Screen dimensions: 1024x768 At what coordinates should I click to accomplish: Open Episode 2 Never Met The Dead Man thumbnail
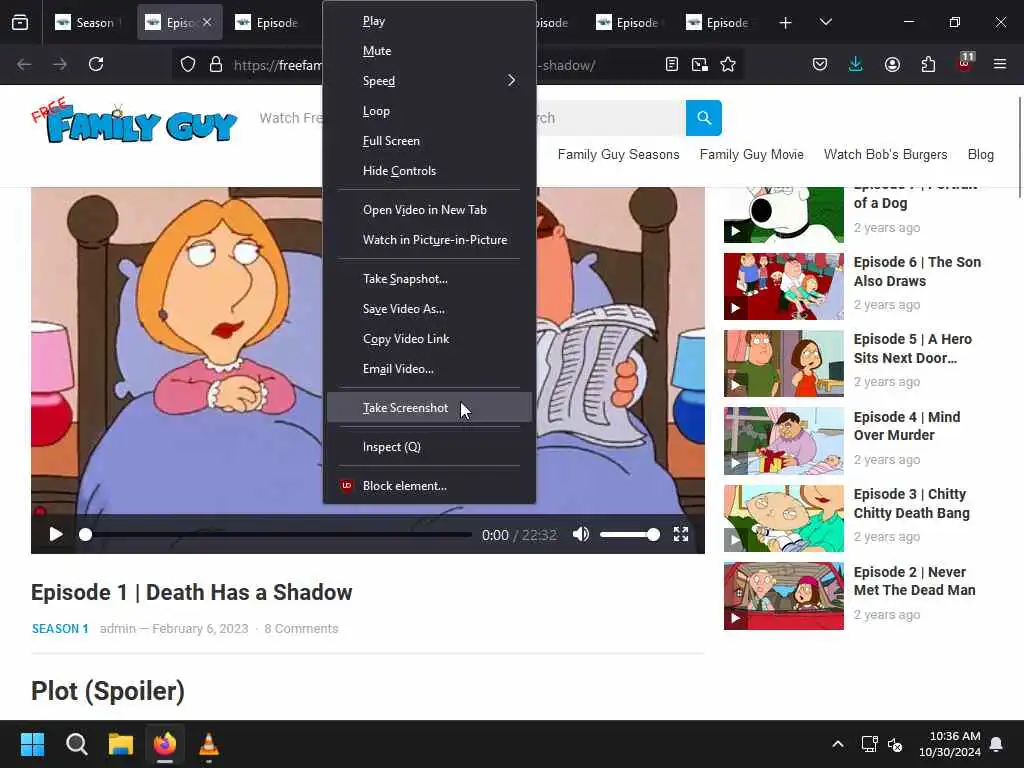(783, 596)
